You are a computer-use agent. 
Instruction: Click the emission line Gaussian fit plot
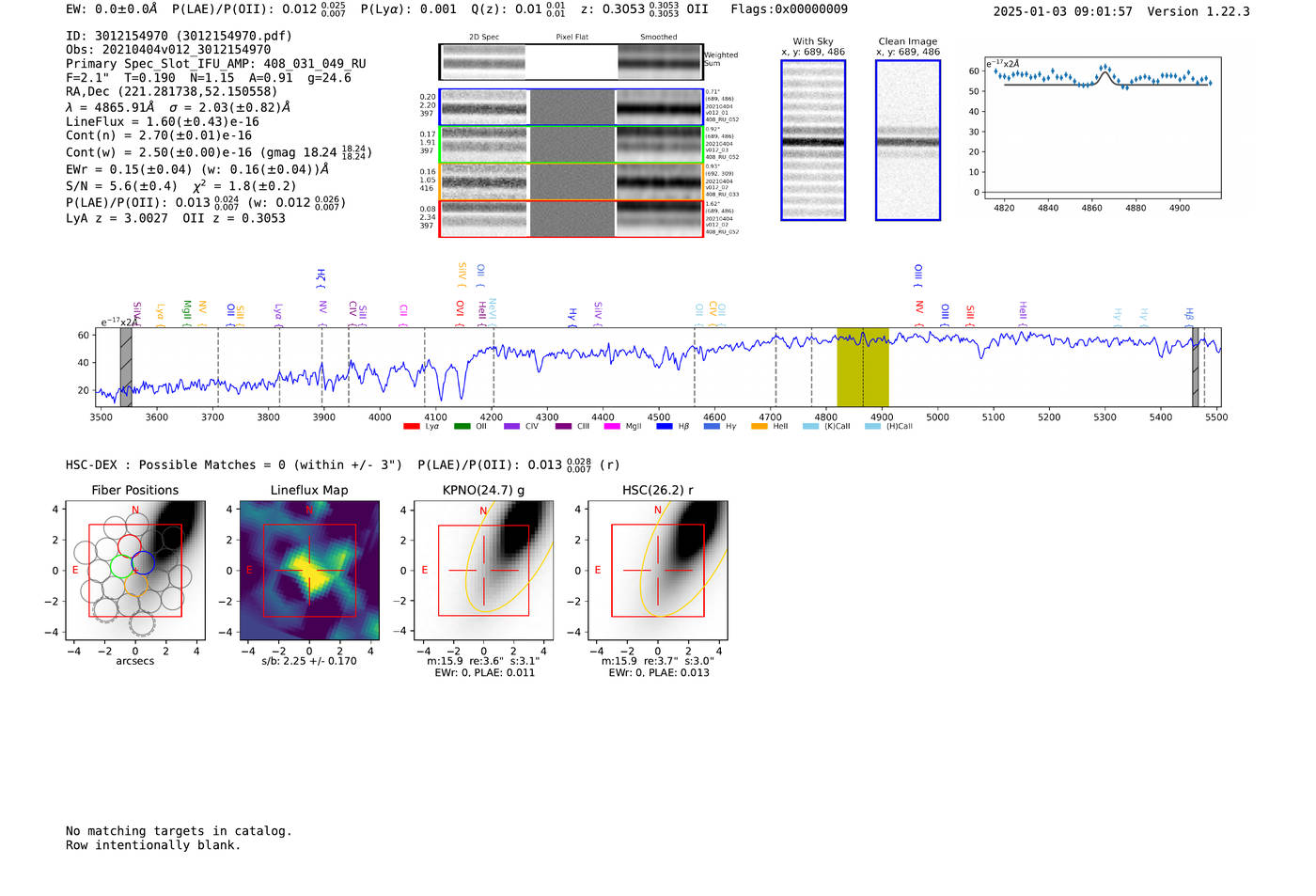click(x=1103, y=128)
